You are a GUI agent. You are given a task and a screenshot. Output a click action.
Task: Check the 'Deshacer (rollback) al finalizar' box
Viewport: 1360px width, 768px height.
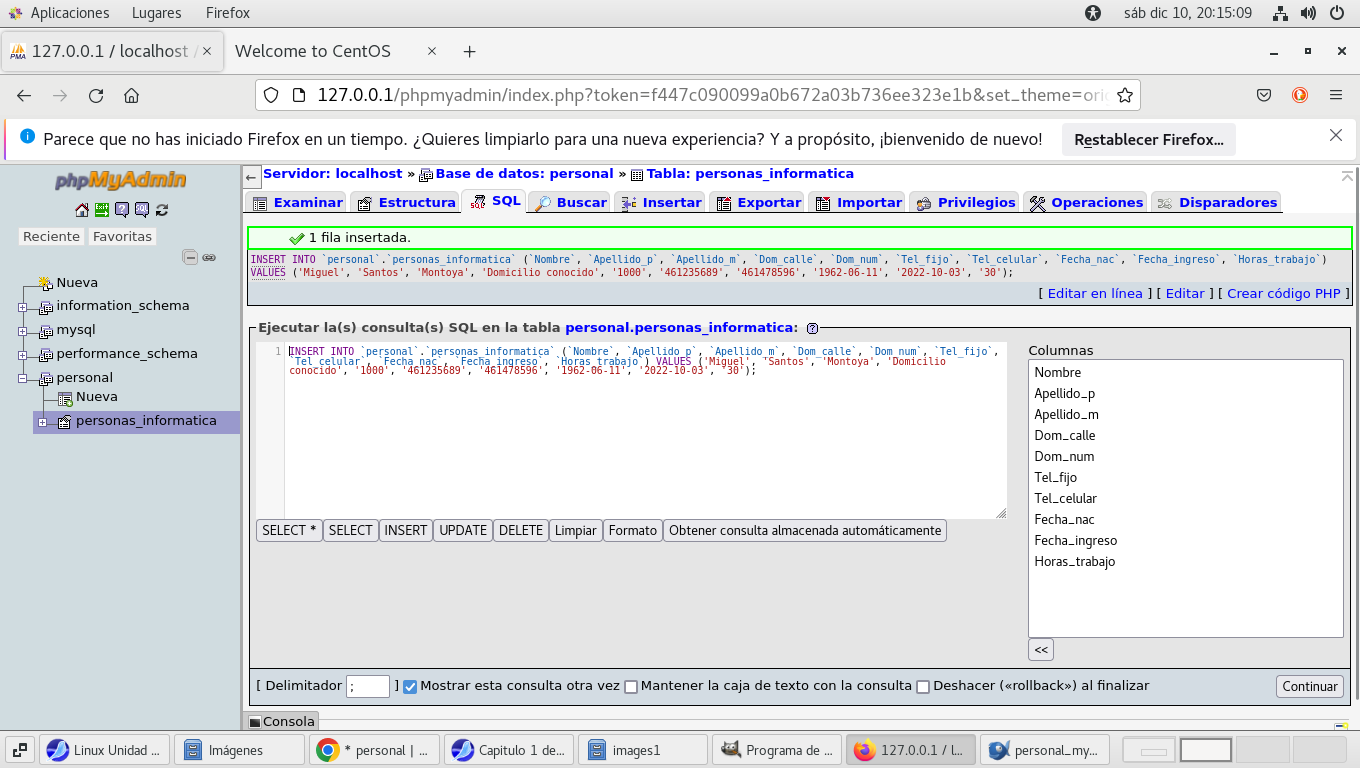(923, 687)
